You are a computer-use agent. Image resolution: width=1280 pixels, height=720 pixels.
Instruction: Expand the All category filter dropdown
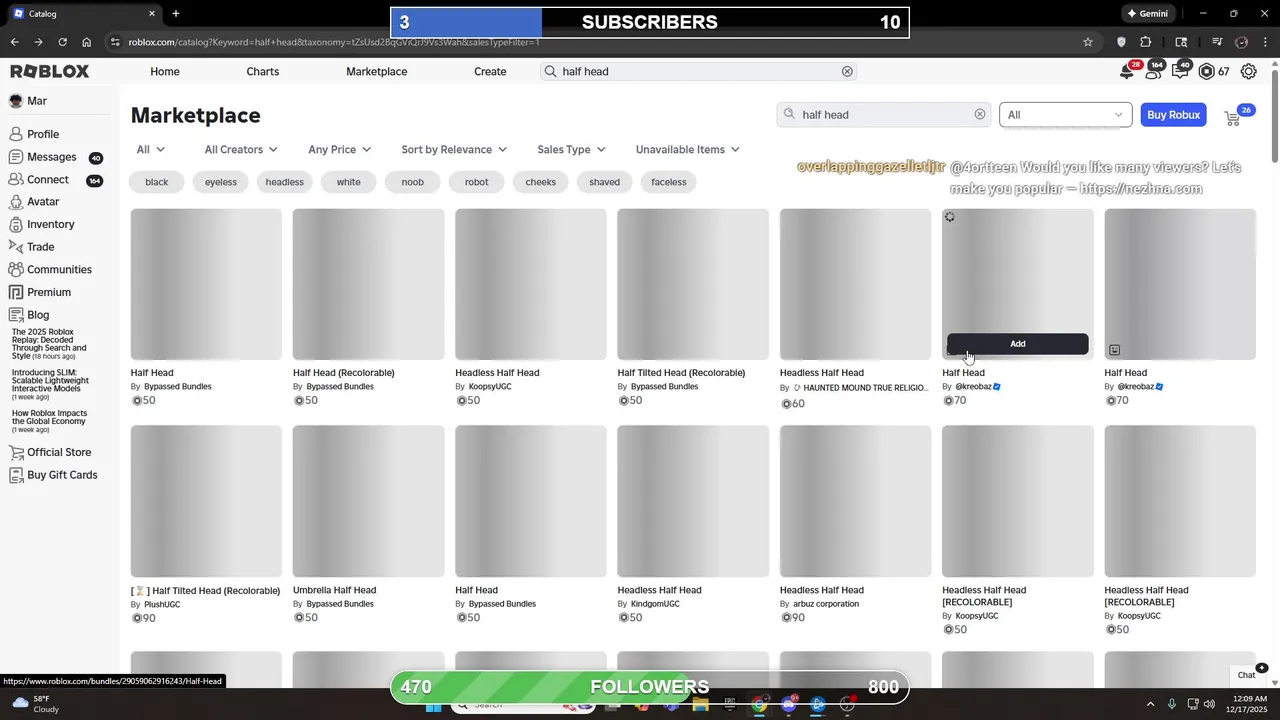[151, 150]
